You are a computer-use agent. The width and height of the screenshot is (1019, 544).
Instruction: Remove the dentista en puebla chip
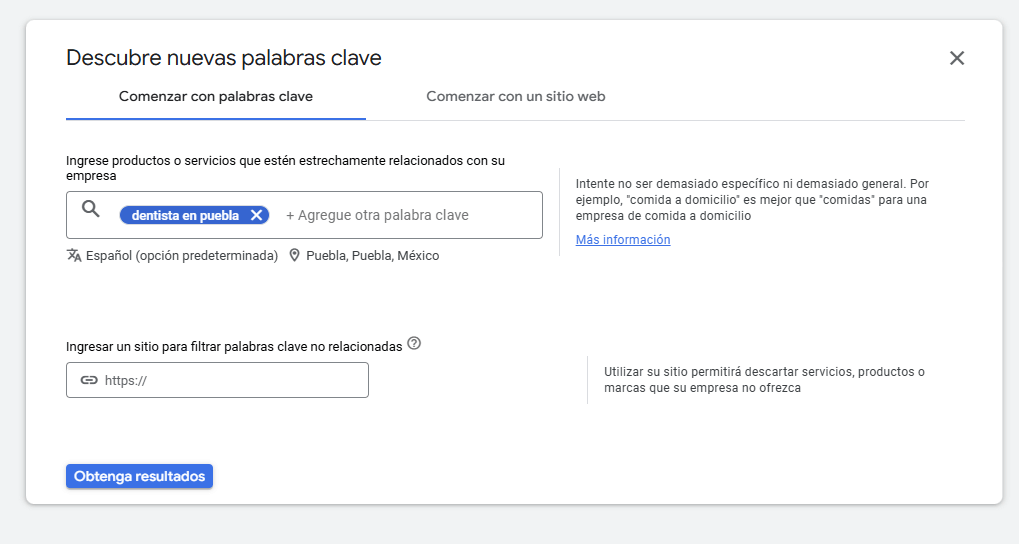257,215
